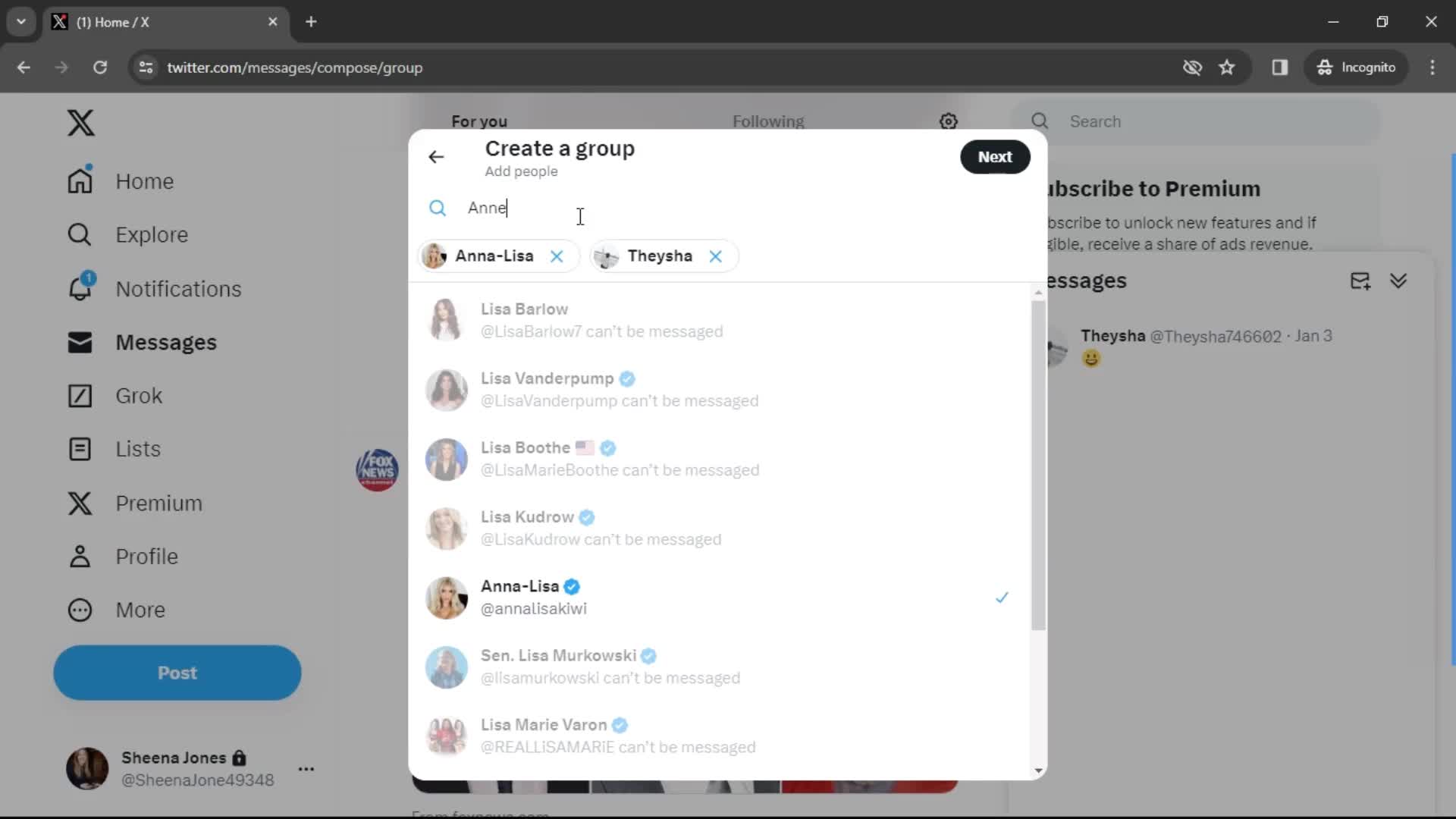Click the search magnifier icon

tap(438, 207)
